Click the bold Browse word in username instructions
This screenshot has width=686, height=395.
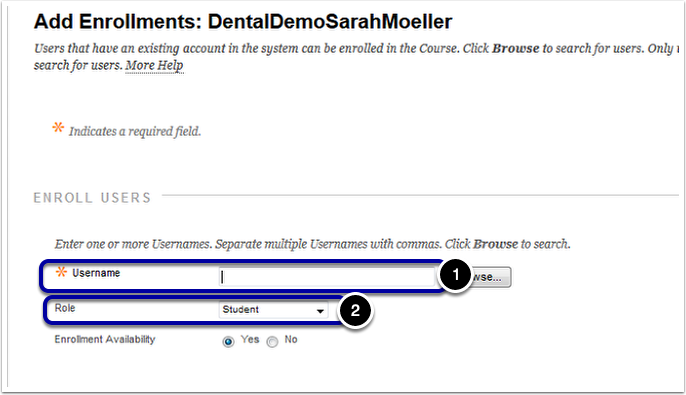click(x=496, y=244)
